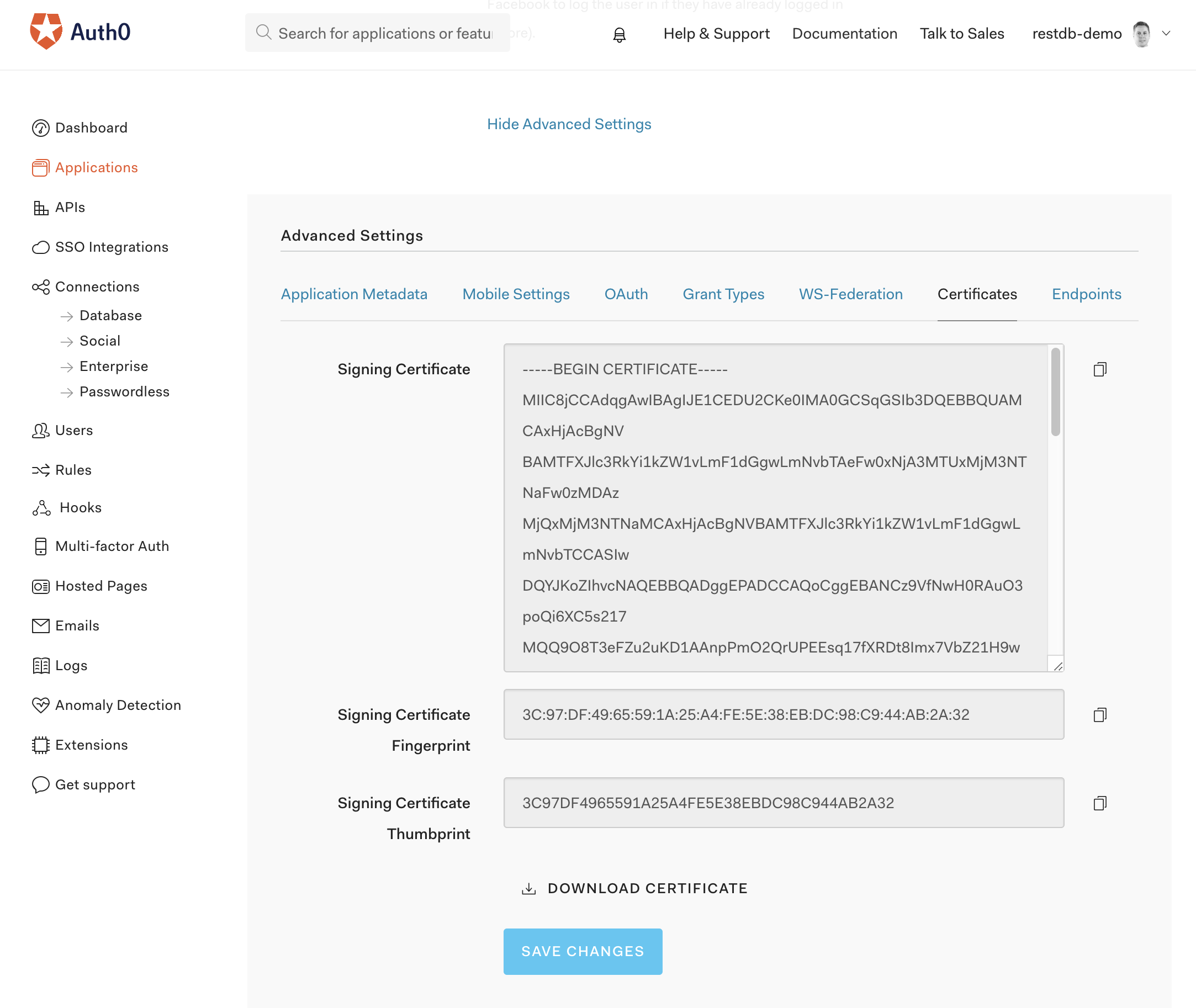Click the APIs chart icon
The width and height of the screenshot is (1196, 1008).
click(40, 208)
